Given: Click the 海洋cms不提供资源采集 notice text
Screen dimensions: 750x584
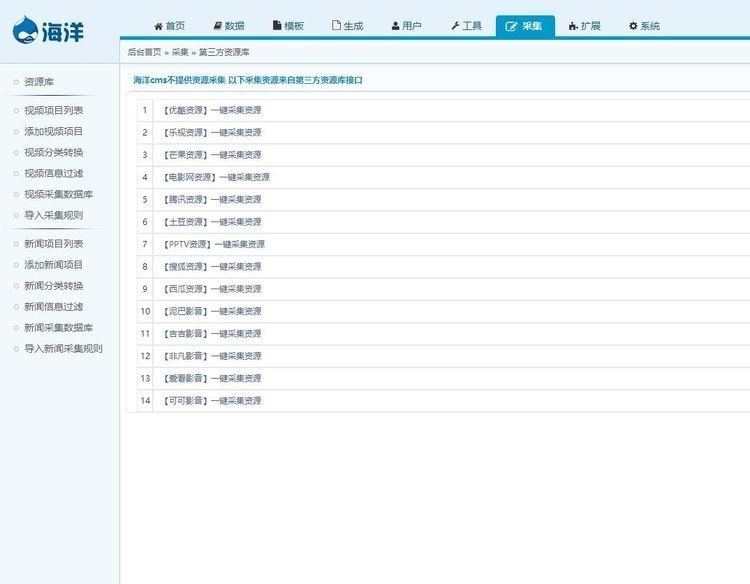Looking at the screenshot, I should 247,80.
